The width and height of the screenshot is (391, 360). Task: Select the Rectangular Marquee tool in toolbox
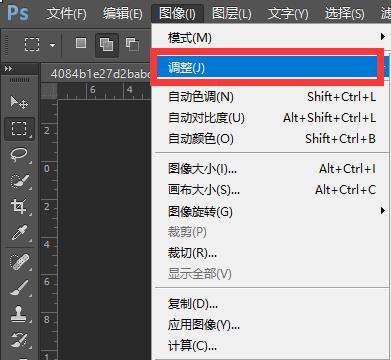pos(19,129)
